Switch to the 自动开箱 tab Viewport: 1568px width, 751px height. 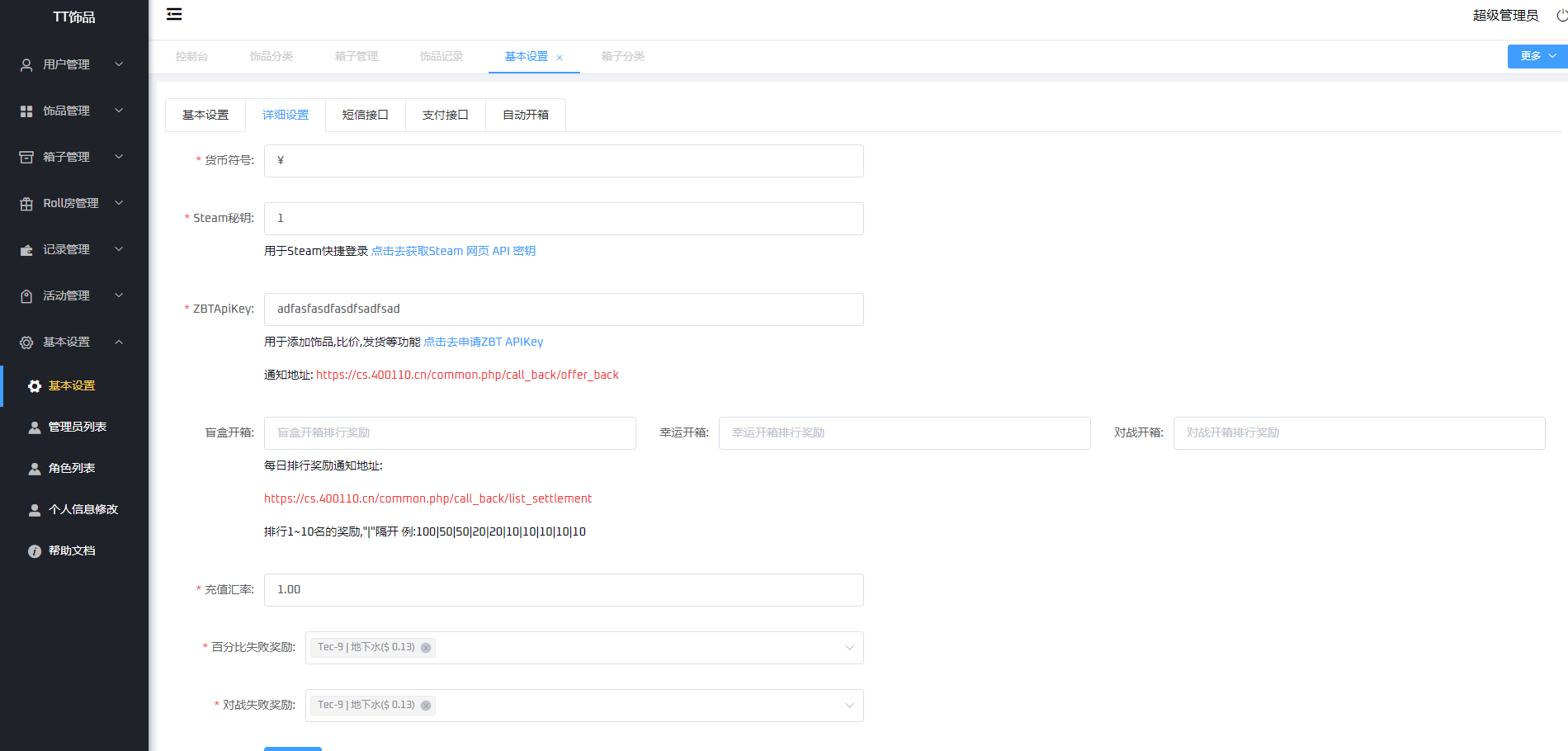[x=525, y=115]
